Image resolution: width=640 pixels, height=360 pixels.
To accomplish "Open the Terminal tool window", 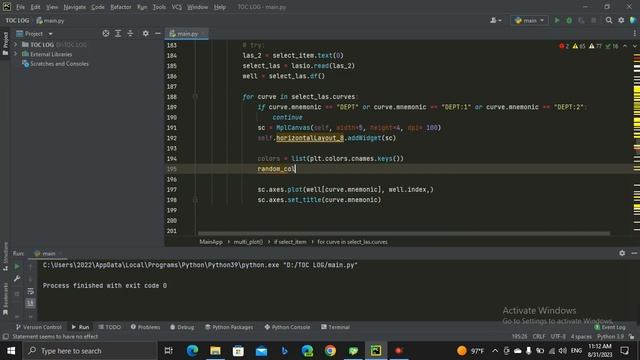I will click(335, 327).
